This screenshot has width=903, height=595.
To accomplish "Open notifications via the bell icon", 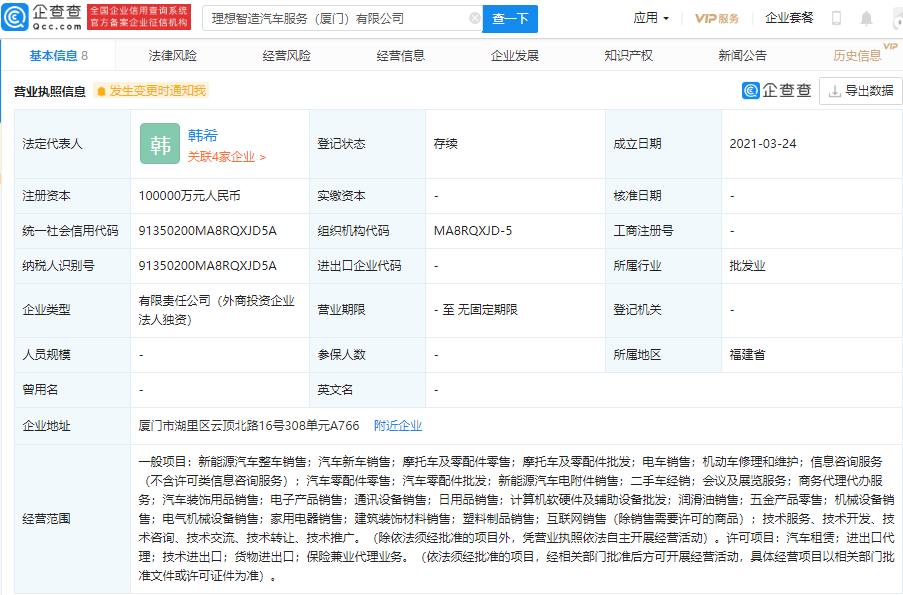I will [x=866, y=18].
